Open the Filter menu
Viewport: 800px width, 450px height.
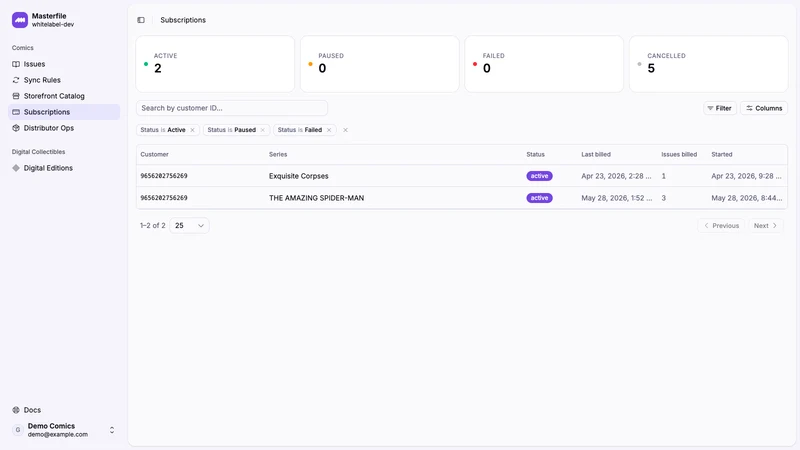click(x=720, y=108)
